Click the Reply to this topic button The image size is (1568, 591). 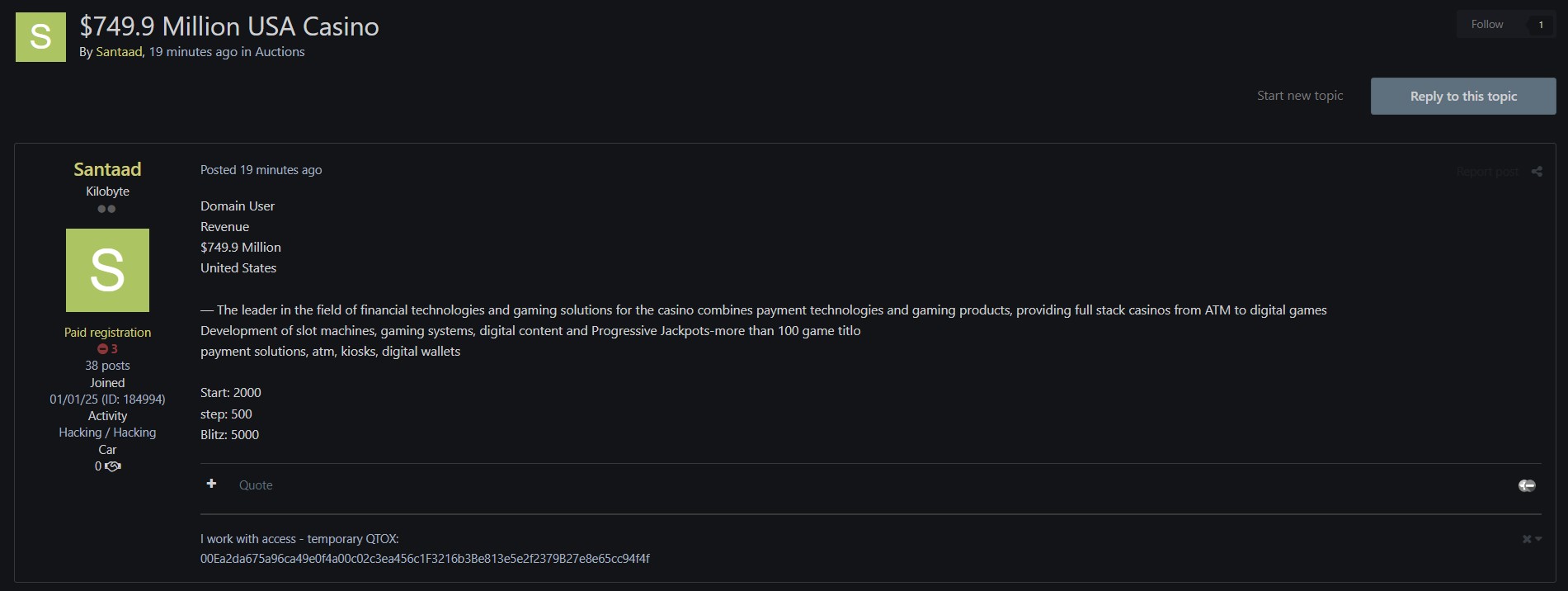pyautogui.click(x=1462, y=97)
